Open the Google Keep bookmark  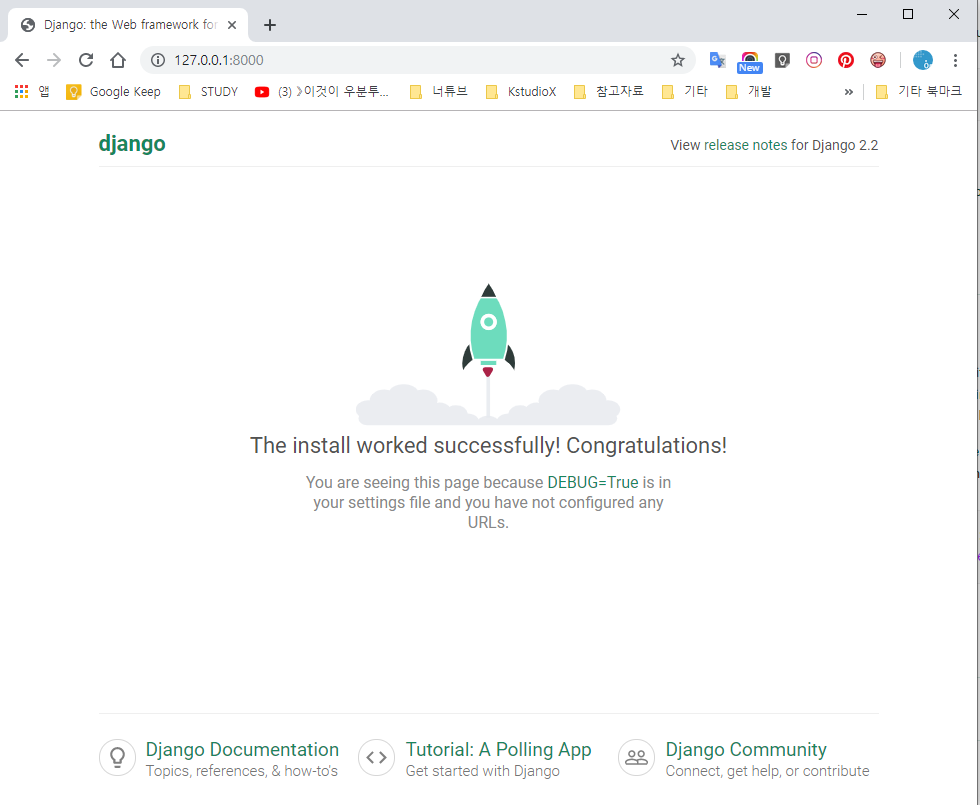click(113, 92)
